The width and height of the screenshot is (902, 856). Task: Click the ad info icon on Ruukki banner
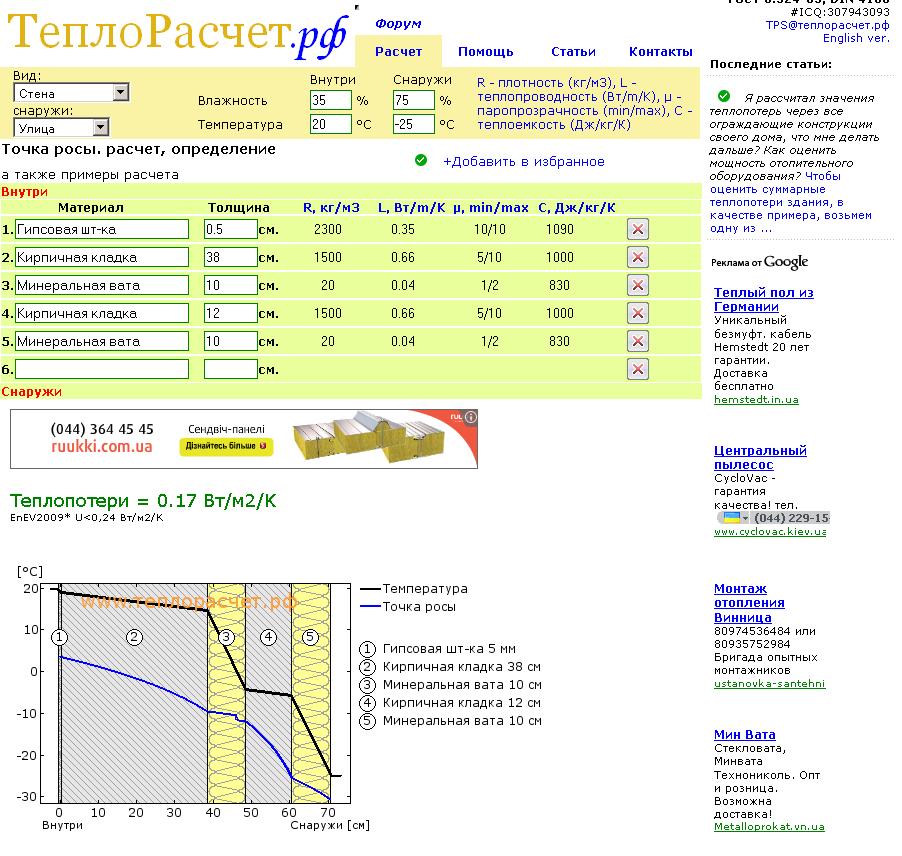pyautogui.click(x=471, y=417)
